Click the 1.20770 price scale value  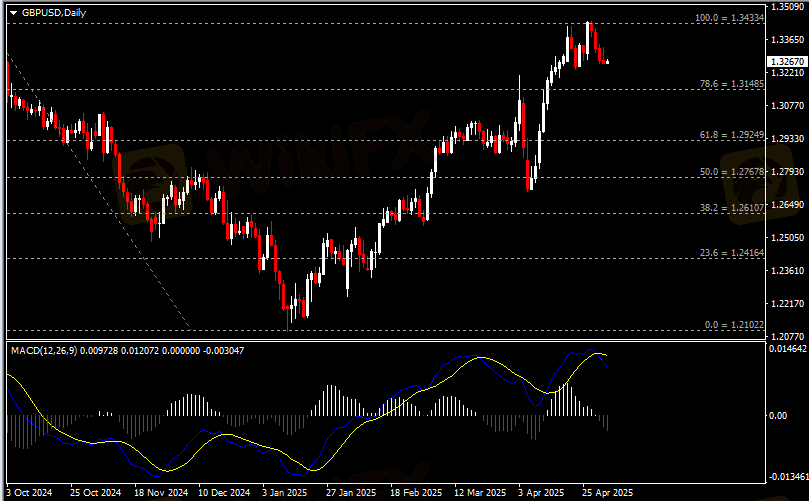coord(787,336)
